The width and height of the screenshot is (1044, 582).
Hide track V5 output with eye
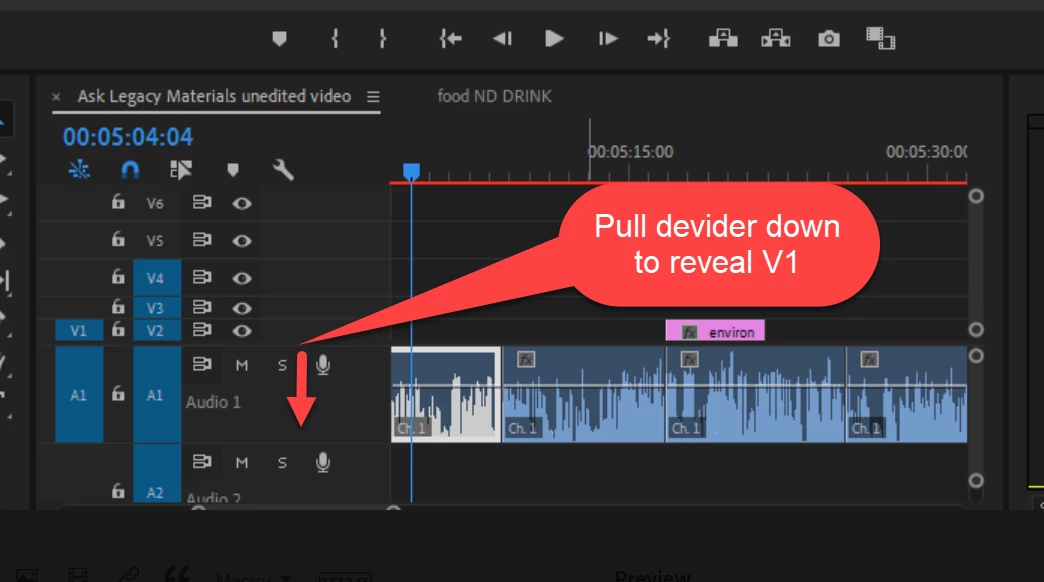point(242,240)
